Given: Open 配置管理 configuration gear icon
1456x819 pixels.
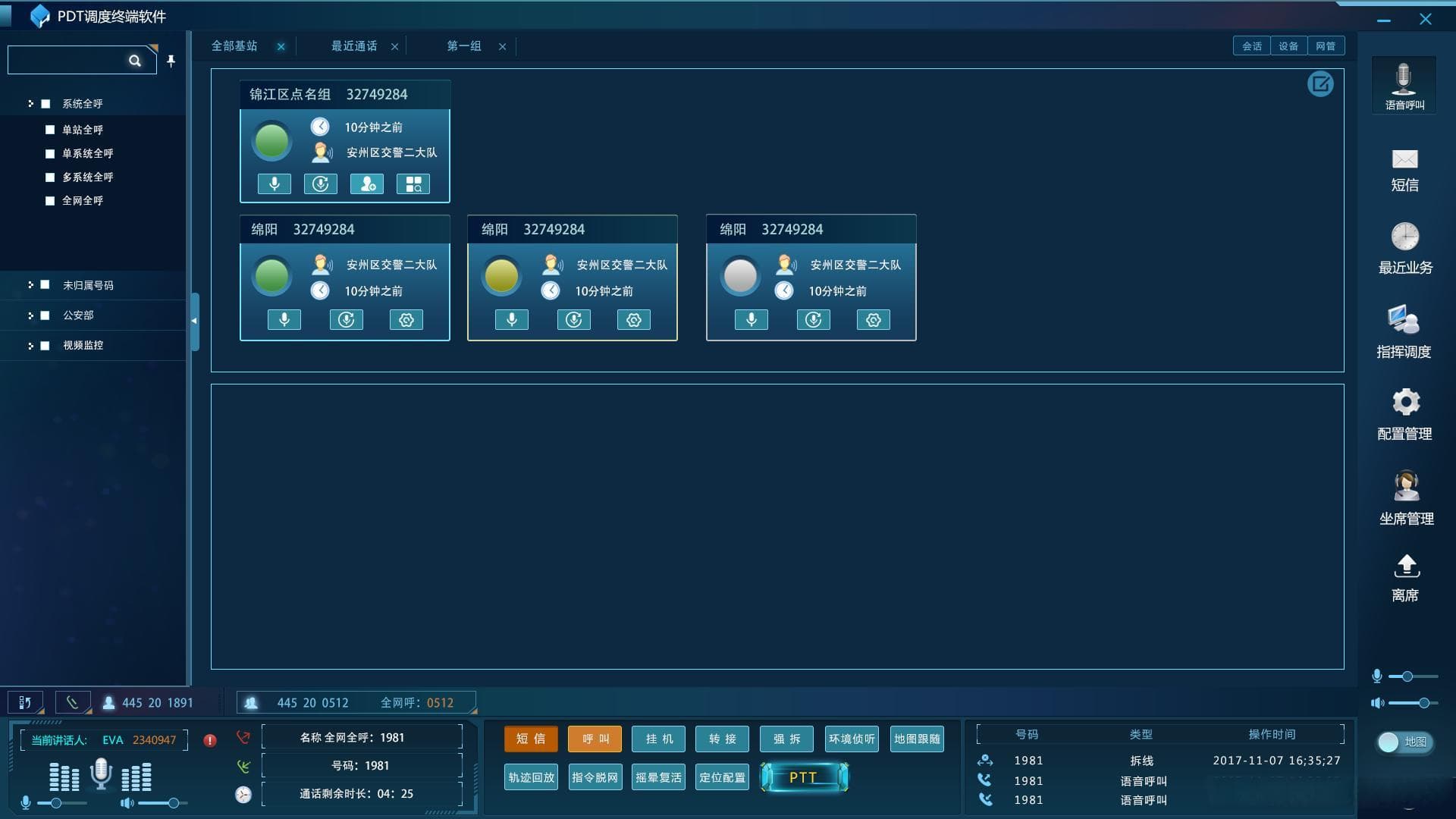Looking at the screenshot, I should [1405, 414].
